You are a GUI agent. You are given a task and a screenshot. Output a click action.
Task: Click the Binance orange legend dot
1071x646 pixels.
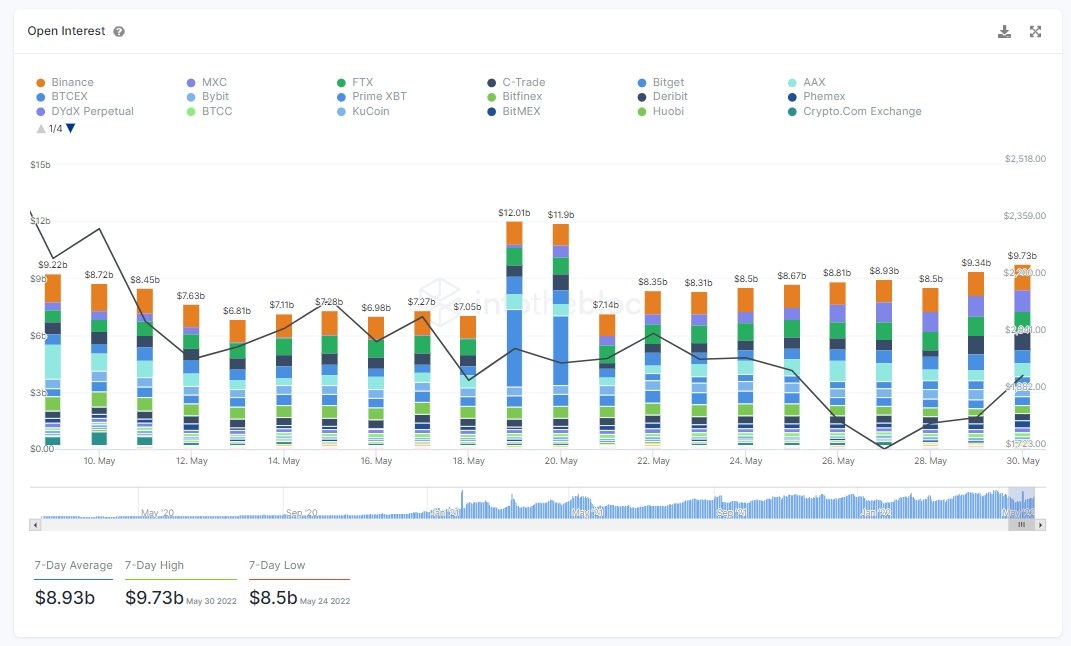point(40,82)
